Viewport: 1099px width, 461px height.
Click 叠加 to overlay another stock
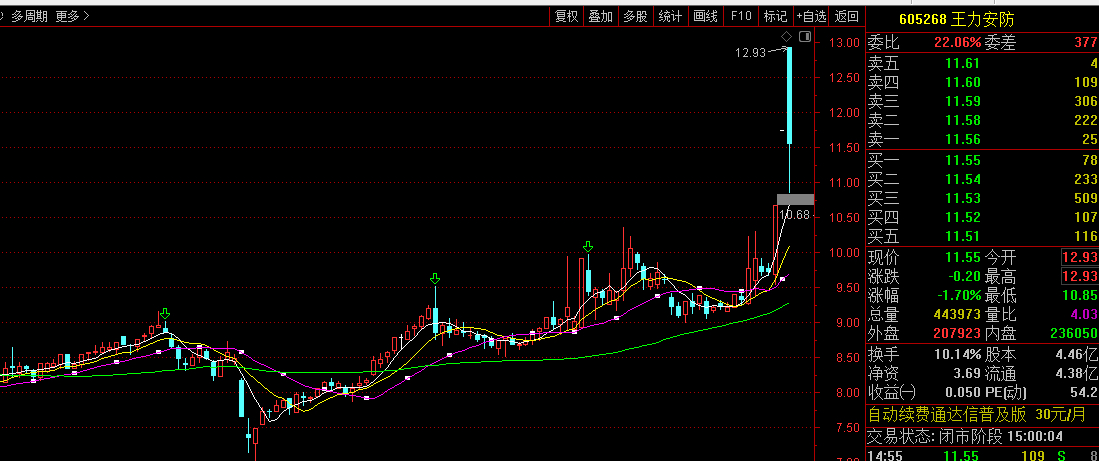click(600, 16)
